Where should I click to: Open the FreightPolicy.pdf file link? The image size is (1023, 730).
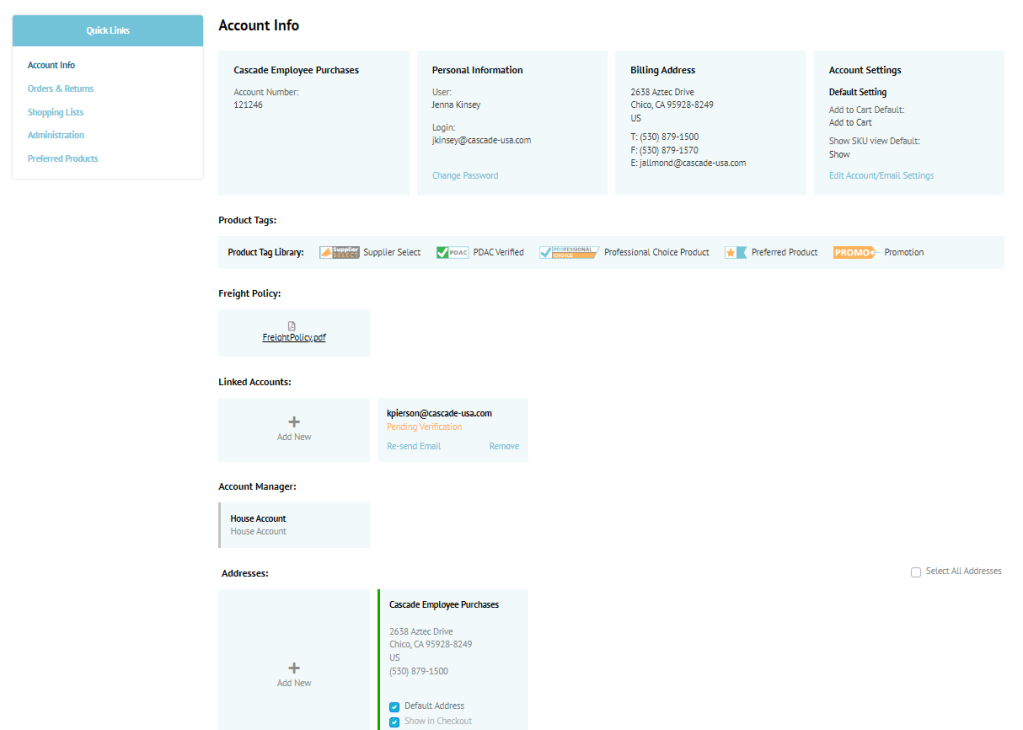point(294,338)
